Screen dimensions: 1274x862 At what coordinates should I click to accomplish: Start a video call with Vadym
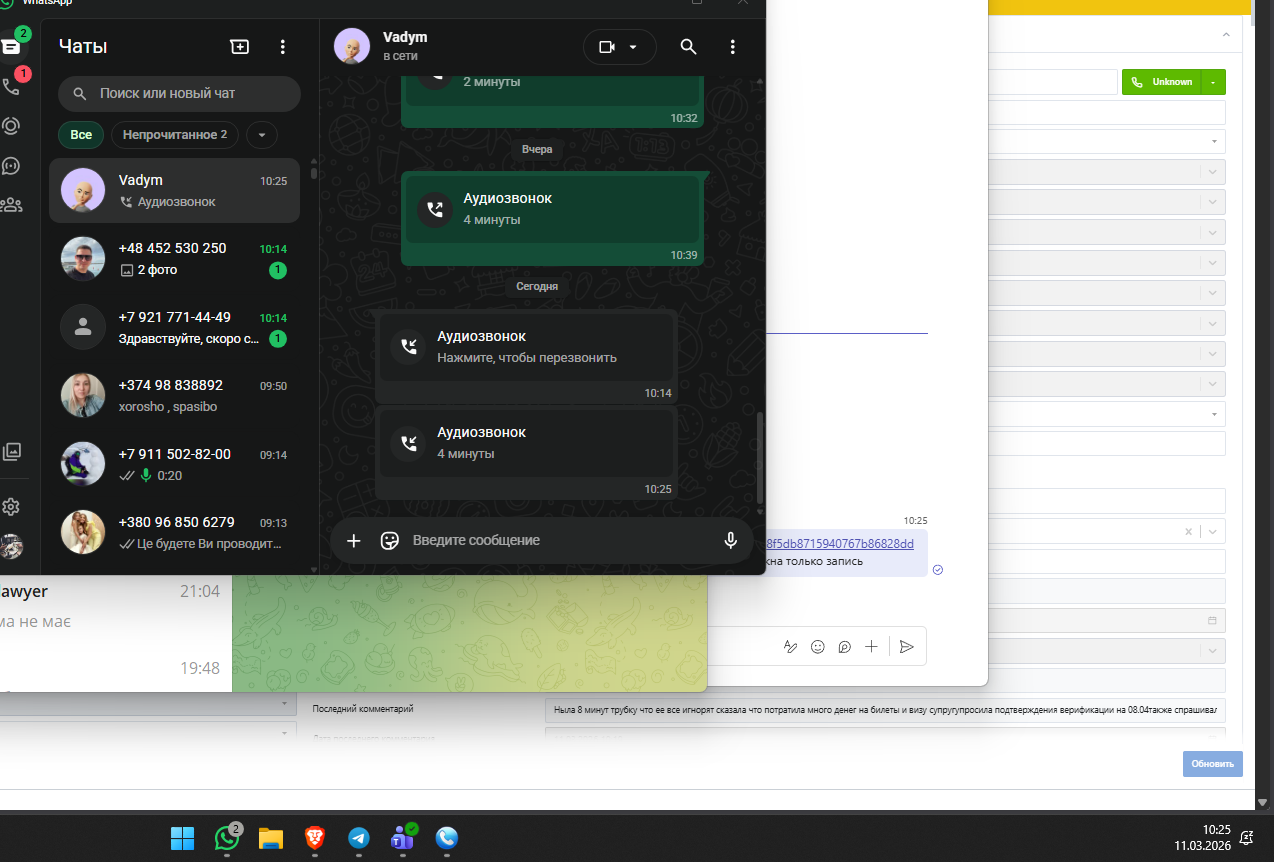coord(606,47)
